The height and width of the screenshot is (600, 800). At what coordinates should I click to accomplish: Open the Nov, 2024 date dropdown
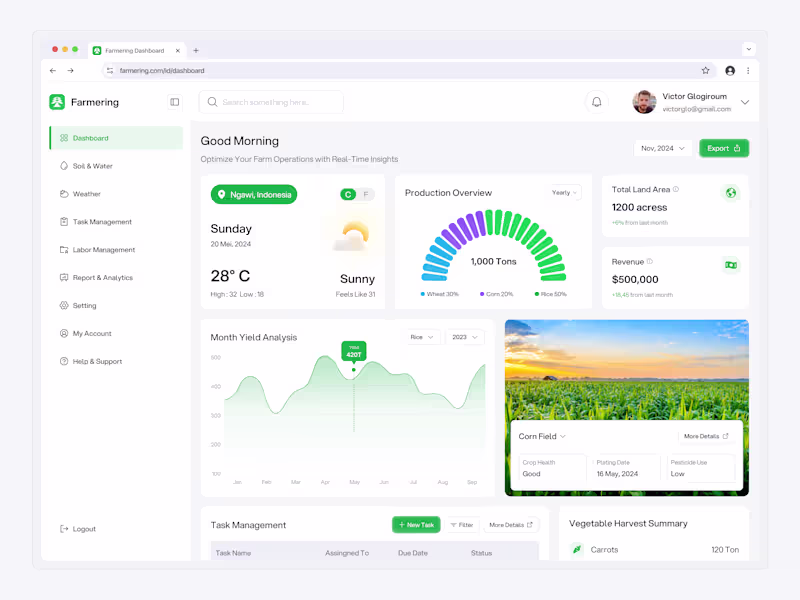point(663,148)
